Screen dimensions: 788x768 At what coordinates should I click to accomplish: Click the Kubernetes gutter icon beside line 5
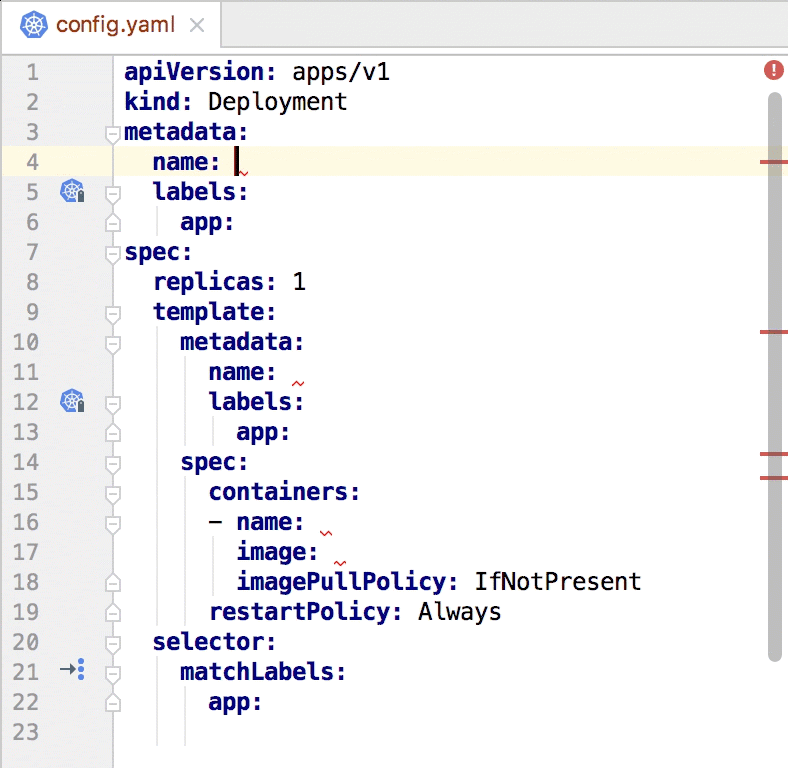[72, 191]
